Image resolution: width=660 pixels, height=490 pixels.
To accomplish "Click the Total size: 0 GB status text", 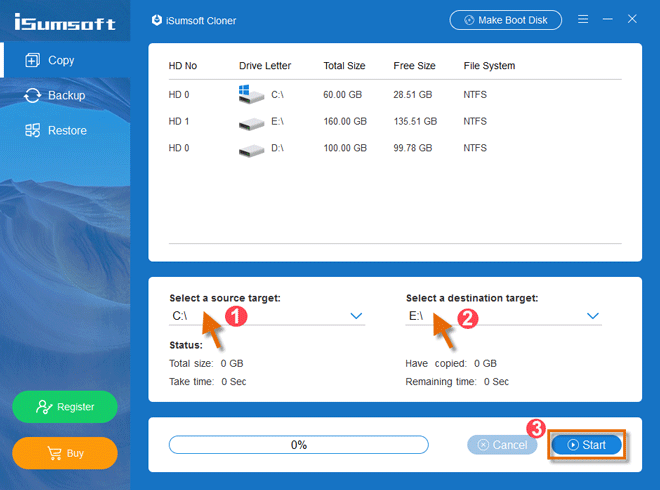I will (206, 363).
